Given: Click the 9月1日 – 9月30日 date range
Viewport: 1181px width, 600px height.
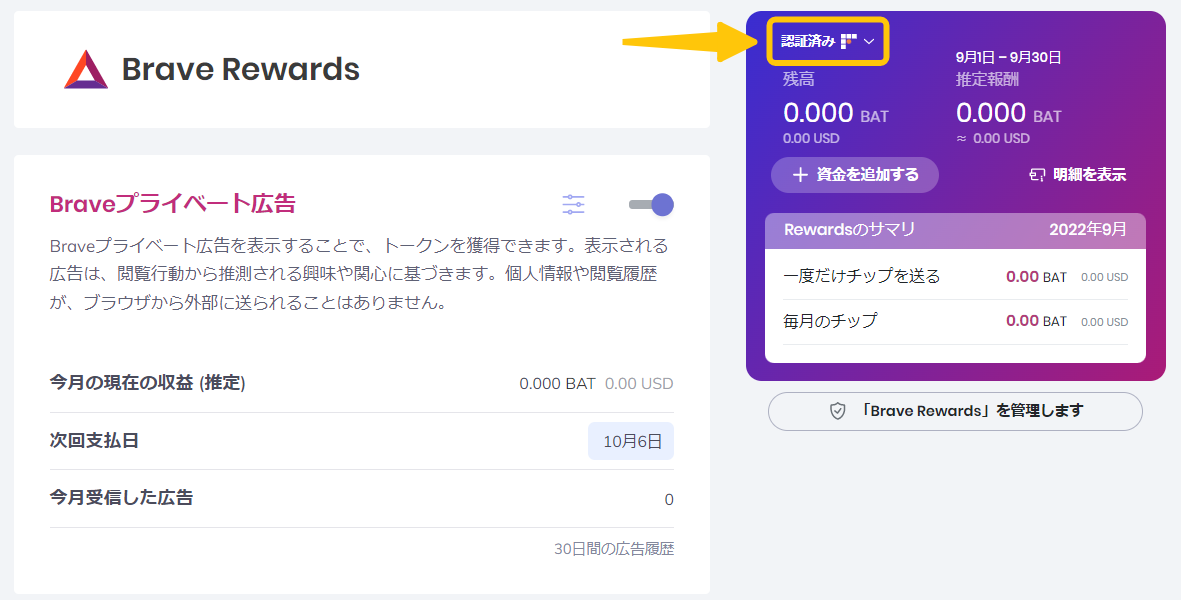Looking at the screenshot, I should click(x=1009, y=57).
